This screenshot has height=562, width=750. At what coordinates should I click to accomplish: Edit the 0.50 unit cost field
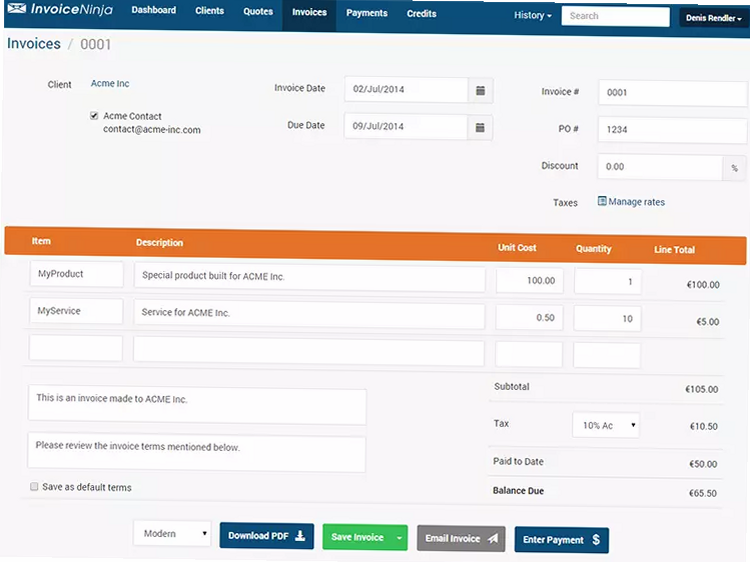(x=529, y=318)
